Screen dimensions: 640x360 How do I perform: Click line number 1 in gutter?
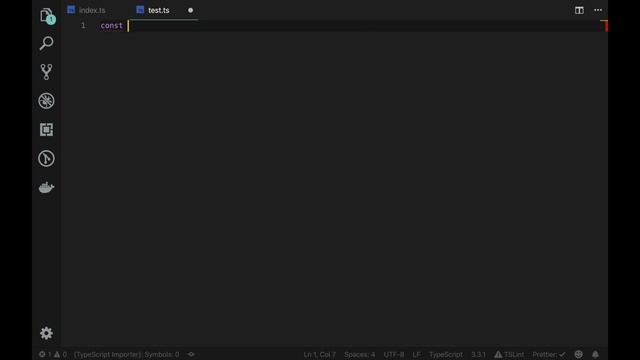tap(83, 25)
